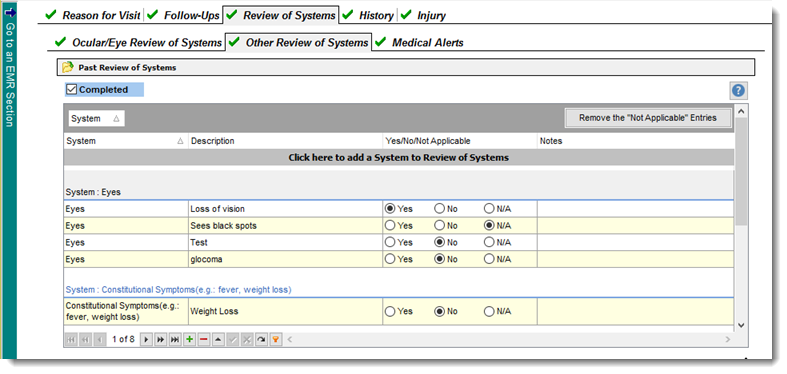Expand Past Review of Systems panel

pyautogui.click(x=406, y=67)
